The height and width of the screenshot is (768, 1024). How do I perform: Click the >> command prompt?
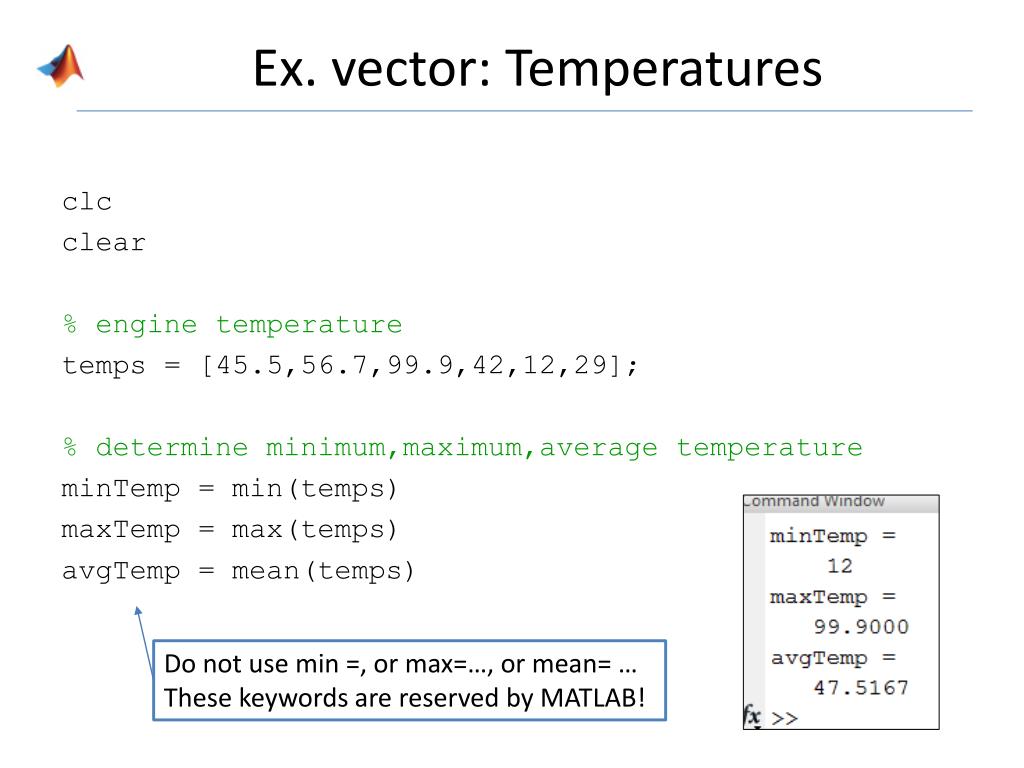784,718
